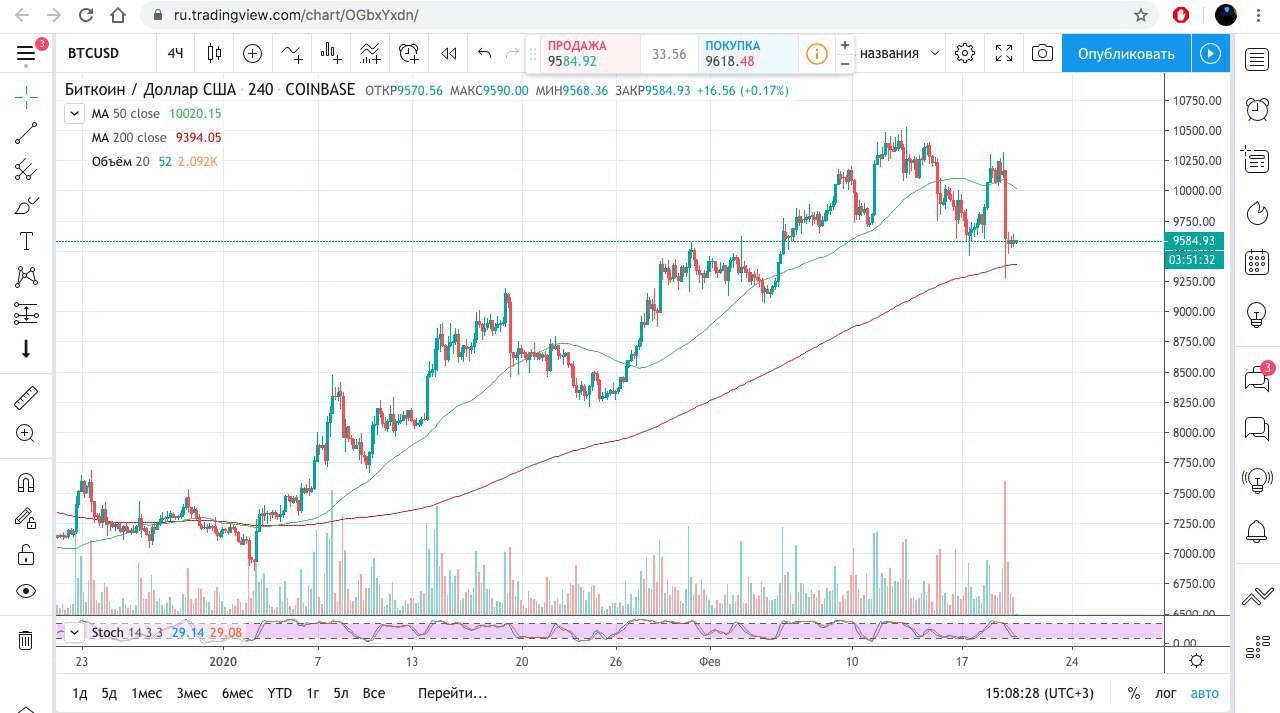Take a chart snapshot with camera
1280x713 pixels.
[1042, 54]
